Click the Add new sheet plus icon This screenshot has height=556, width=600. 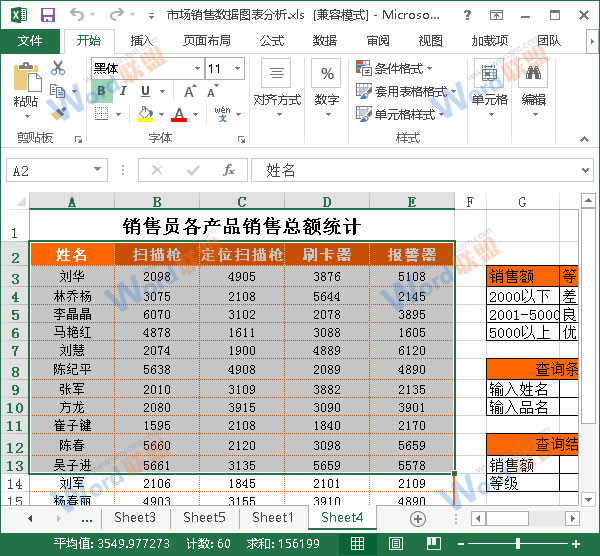pyautogui.click(x=417, y=518)
